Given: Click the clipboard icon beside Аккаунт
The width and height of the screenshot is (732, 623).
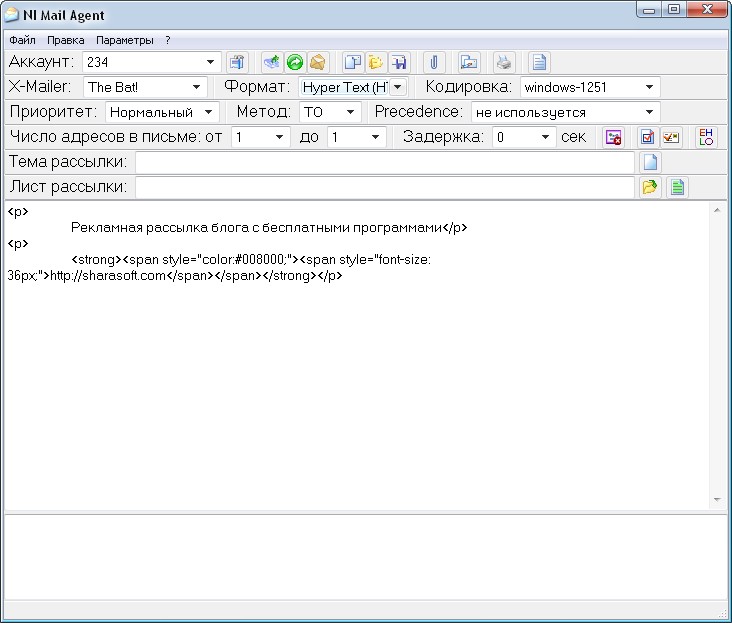Looking at the screenshot, I should click(x=237, y=62).
